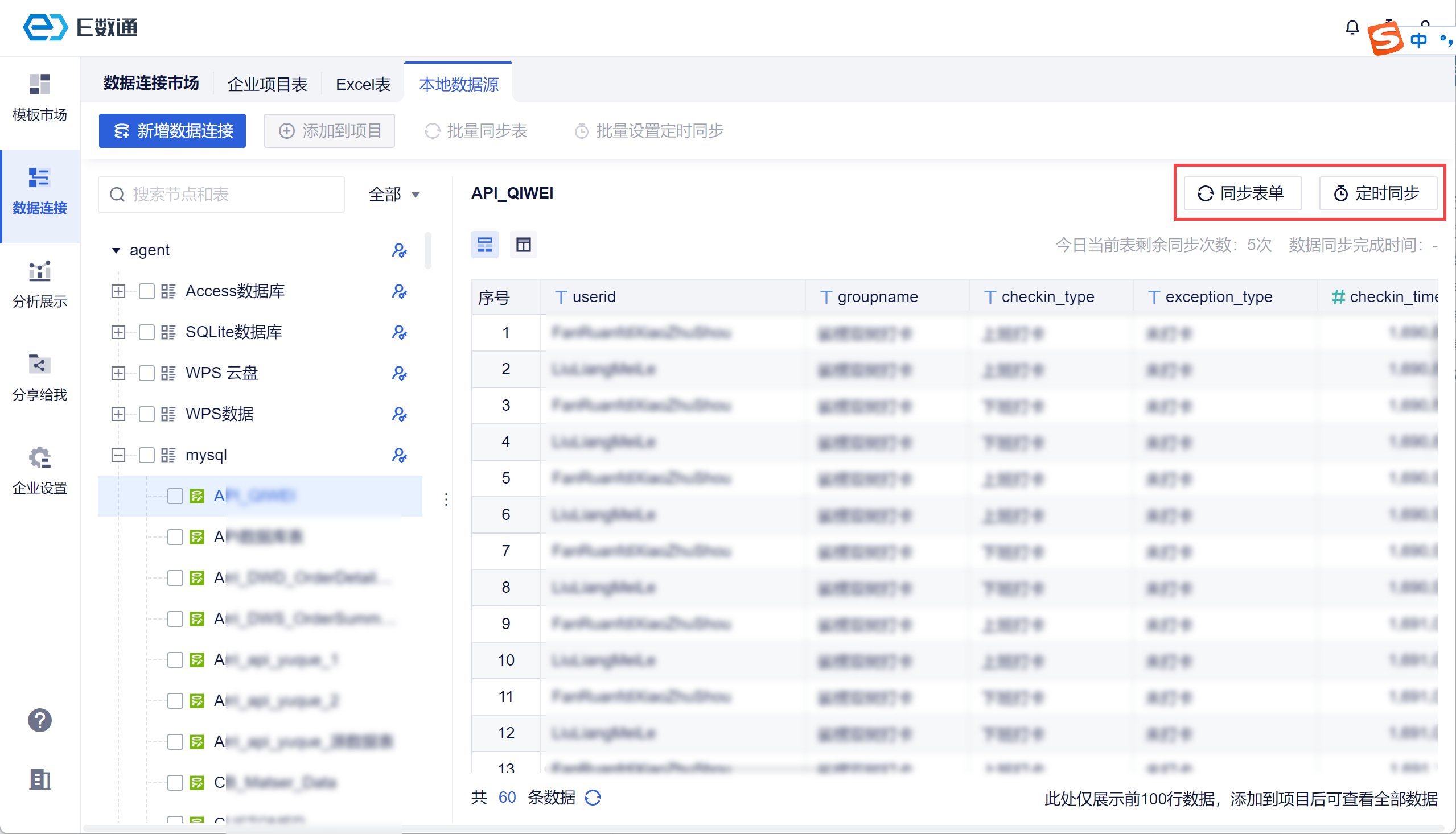Click the 新增数据连接 button

point(172,131)
